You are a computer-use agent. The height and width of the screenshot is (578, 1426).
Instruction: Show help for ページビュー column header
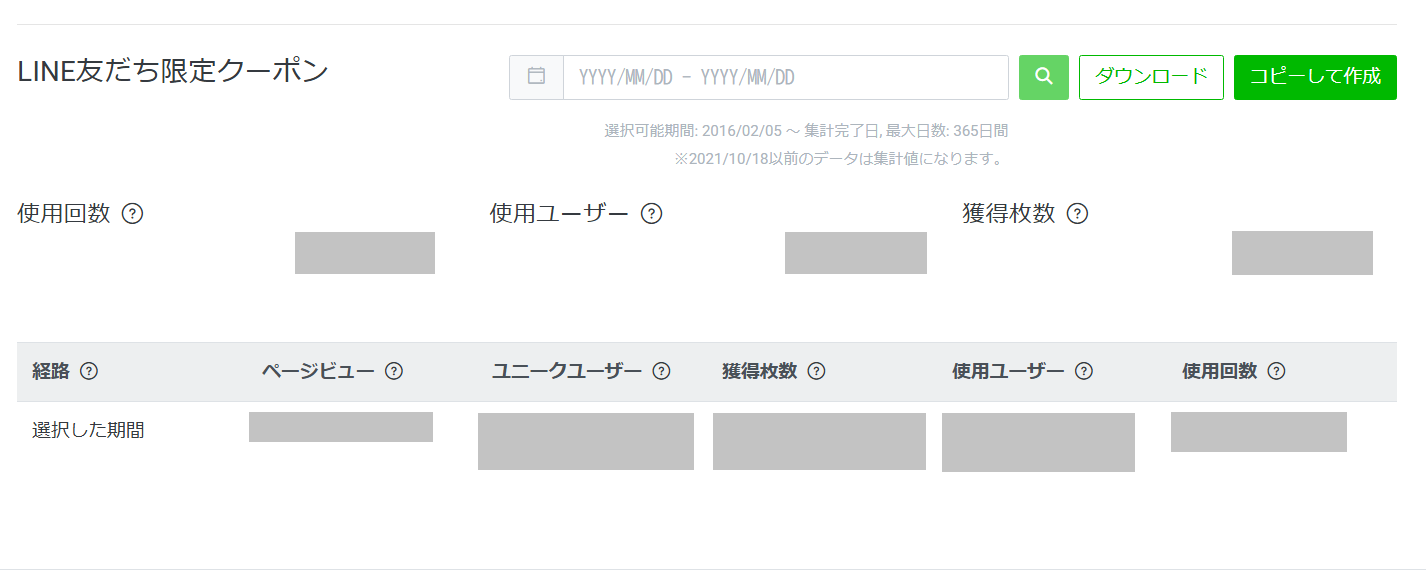coord(394,371)
